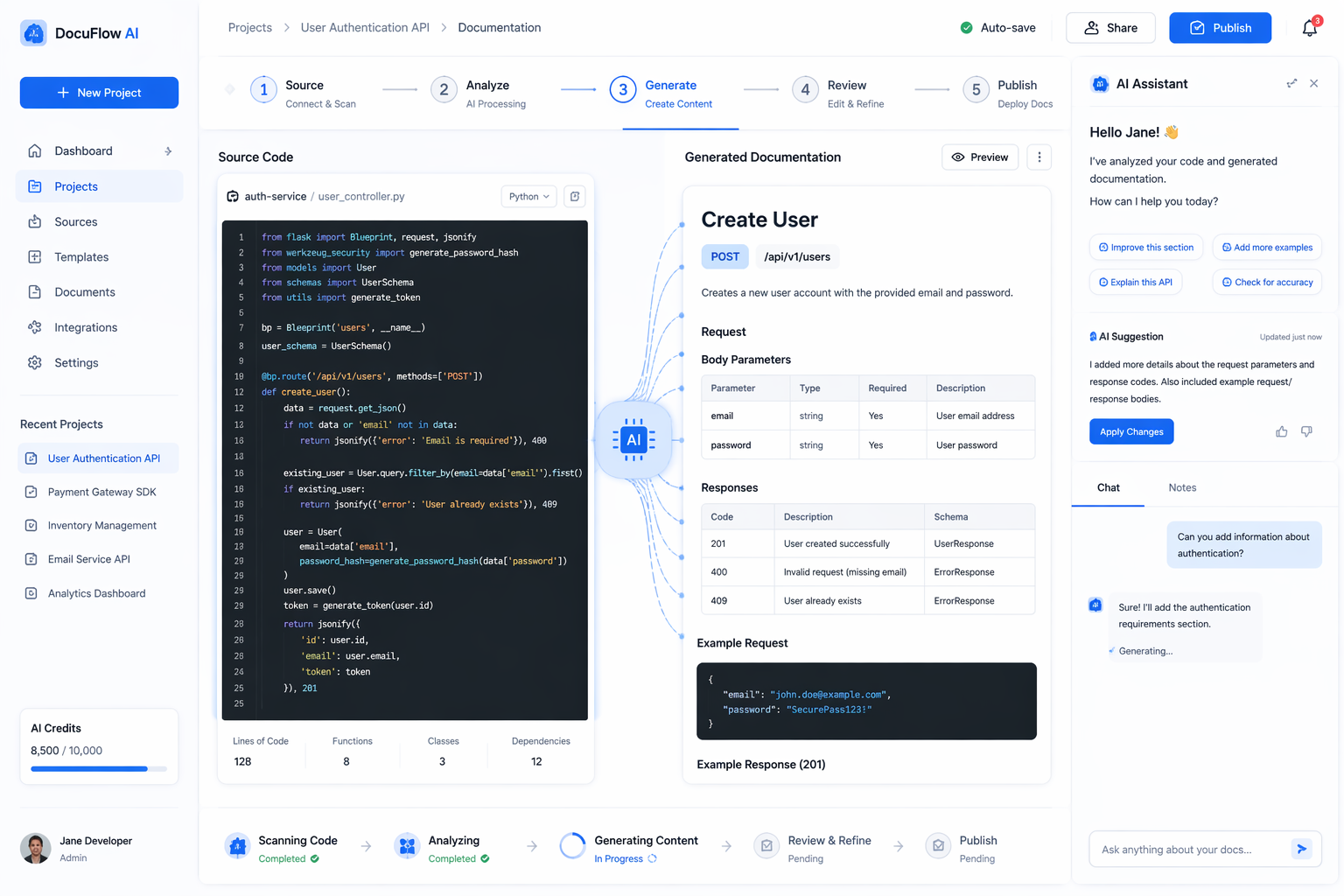Viewport: 1344px width, 896px height.
Task: Toggle the Auto-save indicator
Action: pos(998,28)
